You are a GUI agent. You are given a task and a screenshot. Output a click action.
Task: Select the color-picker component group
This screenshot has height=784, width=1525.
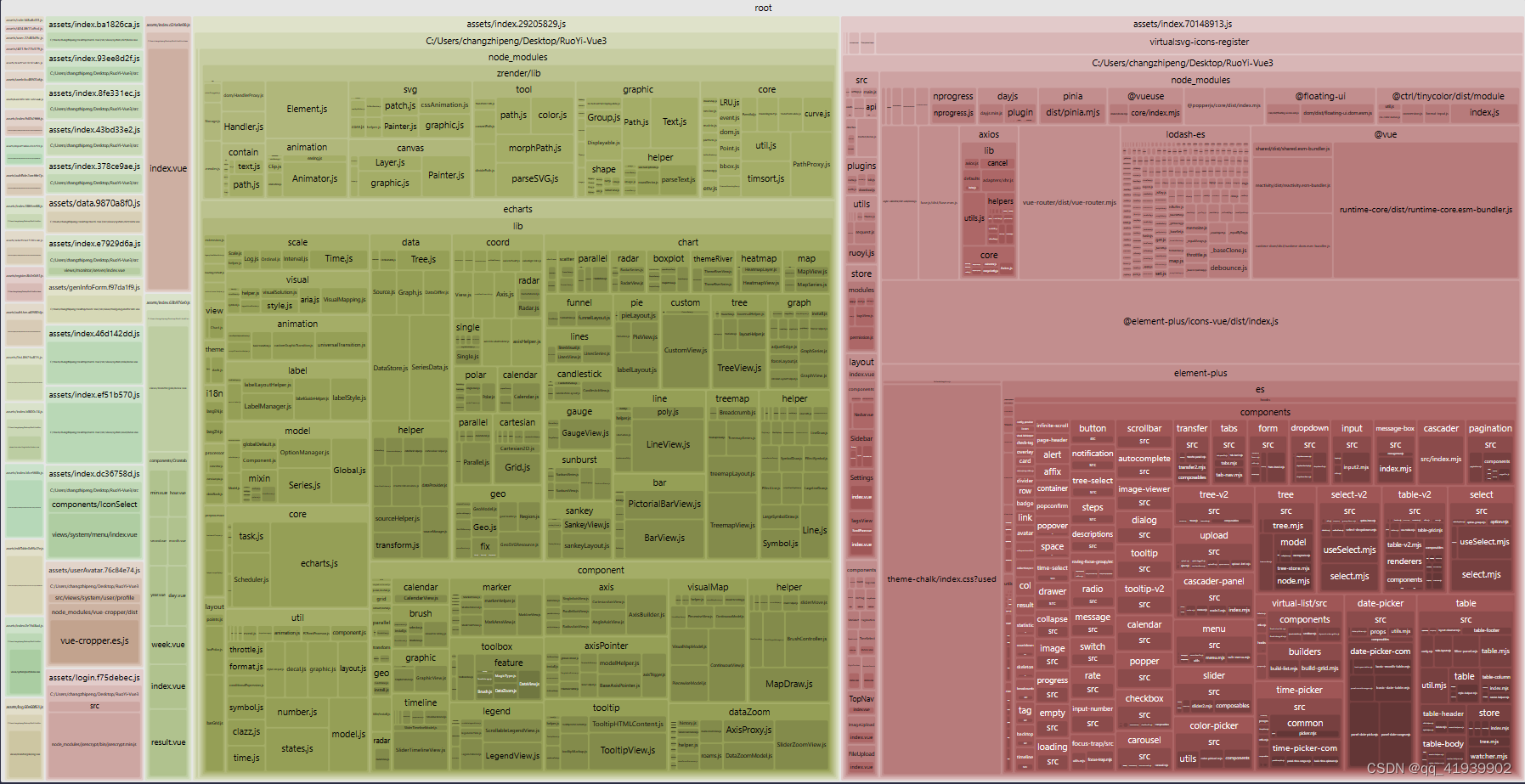click(1213, 725)
